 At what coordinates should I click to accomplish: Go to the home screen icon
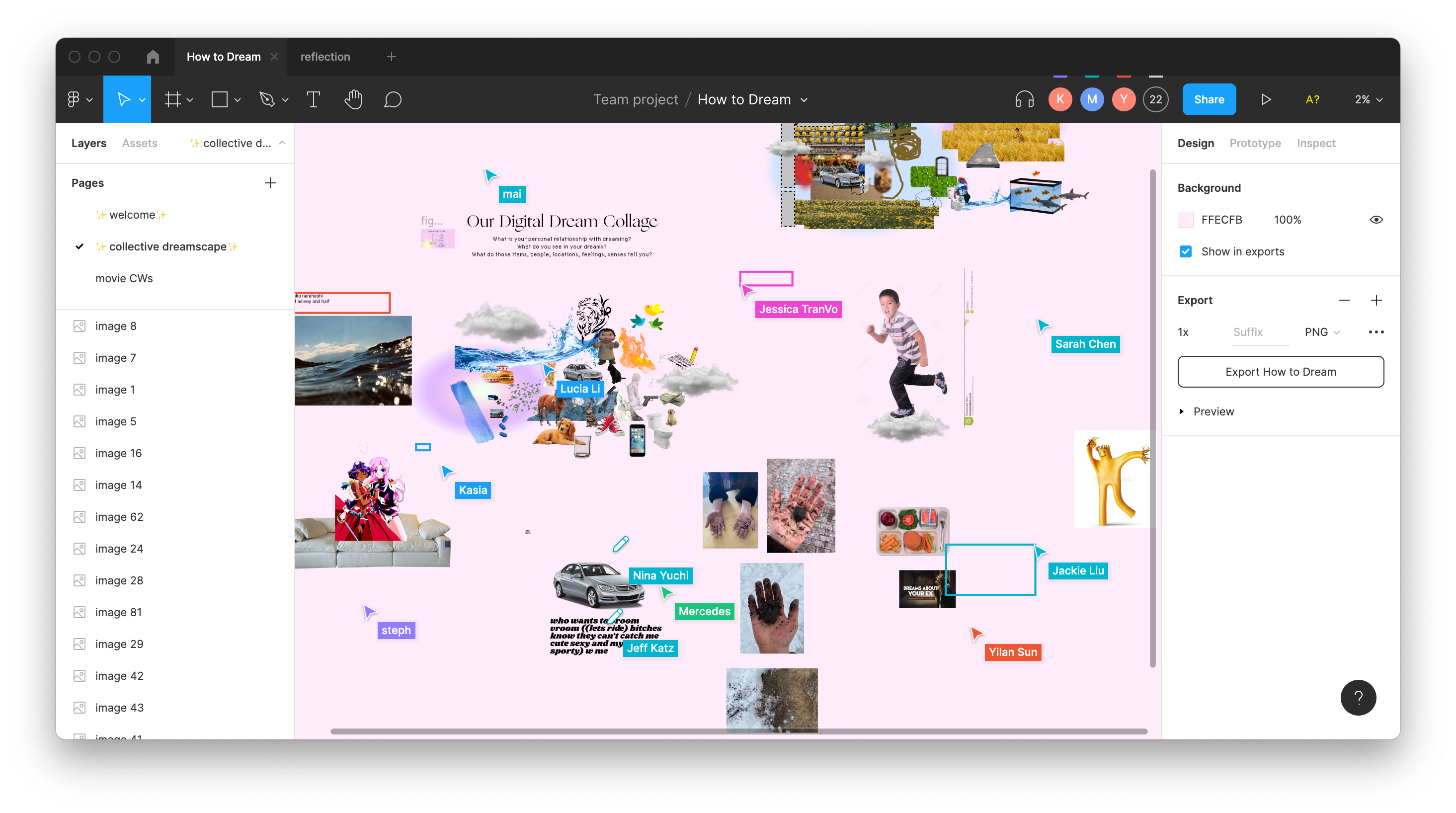153,57
